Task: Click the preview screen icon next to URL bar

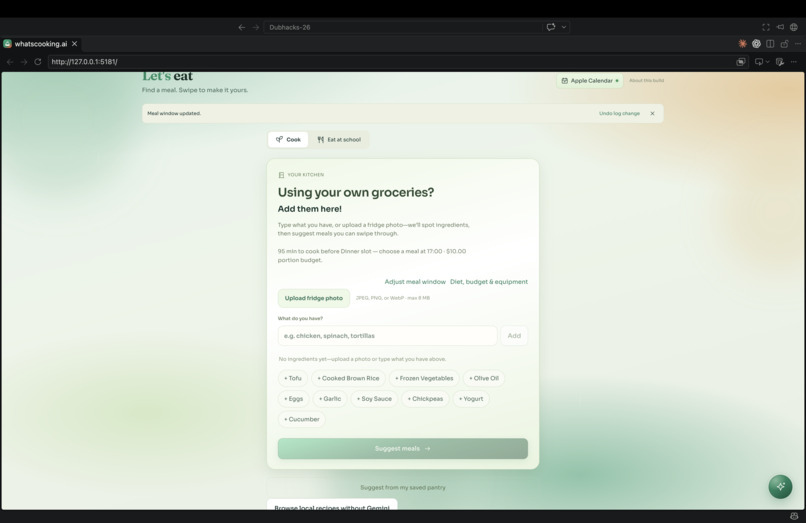Action: 759,62
